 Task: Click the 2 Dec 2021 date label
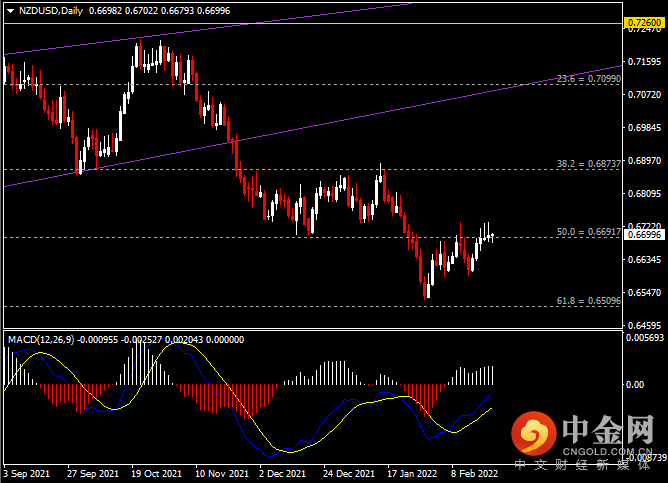coord(282,474)
